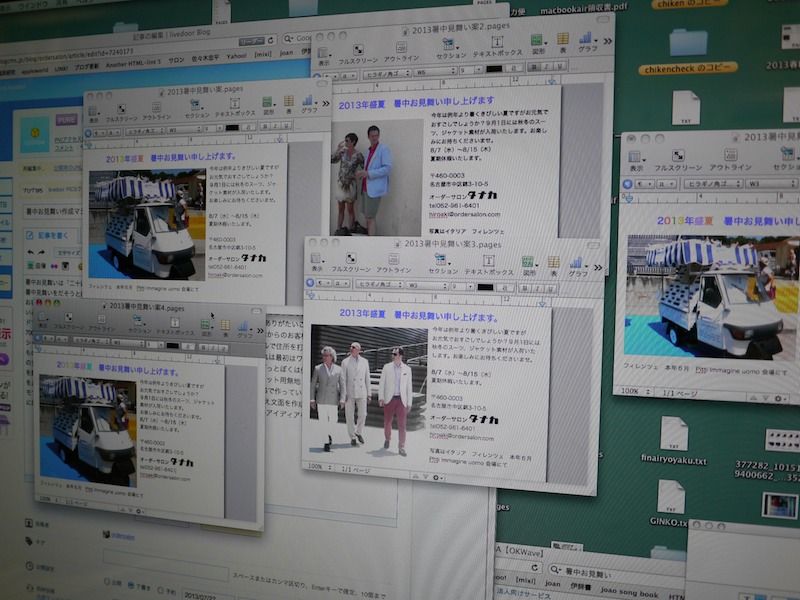
Task: Toggle Underline in 案.pages format bar
Action: pos(287,125)
